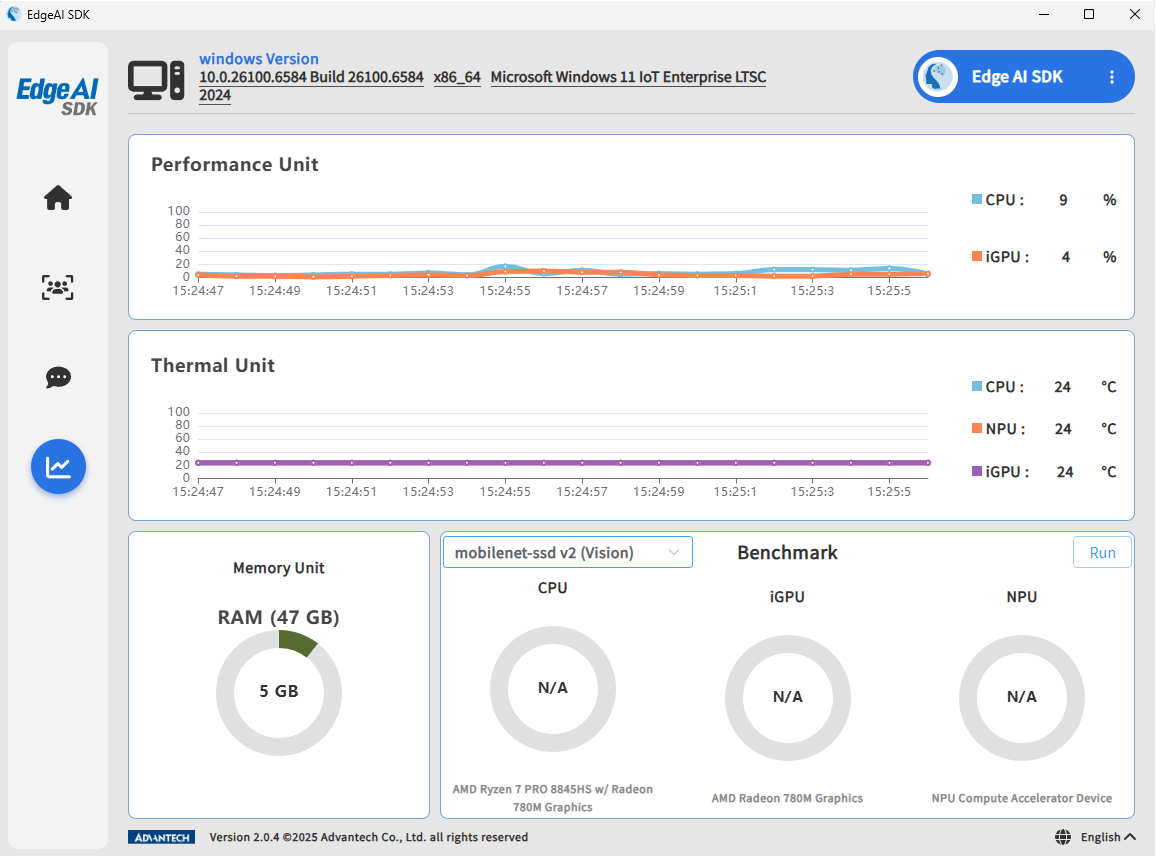The image size is (1156, 856).
Task: Open the chat feedback sidebar icon
Action: 58,377
